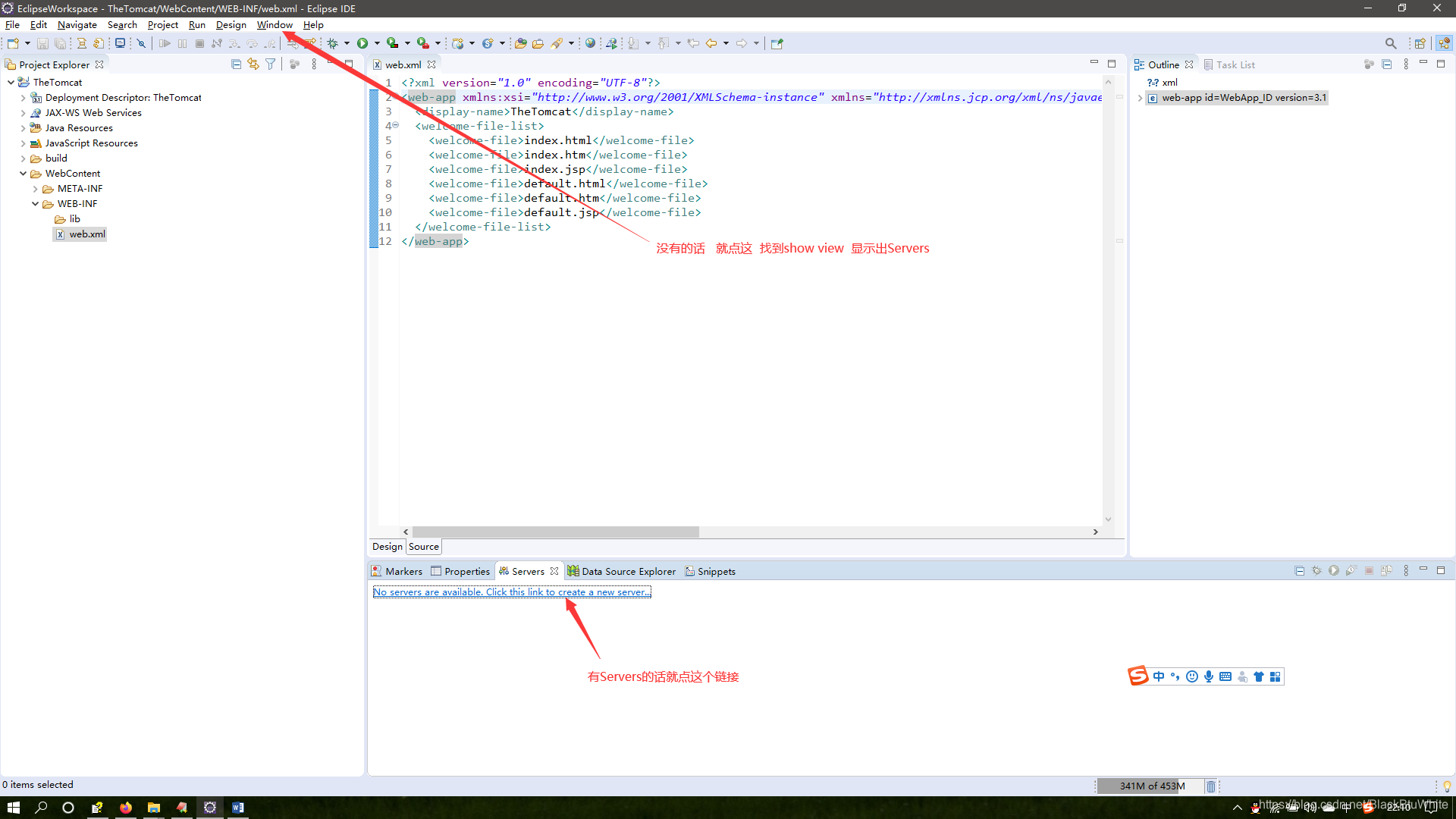This screenshot has height=819, width=1456.
Task: Click Publish to server icon
Action: coord(1386,571)
